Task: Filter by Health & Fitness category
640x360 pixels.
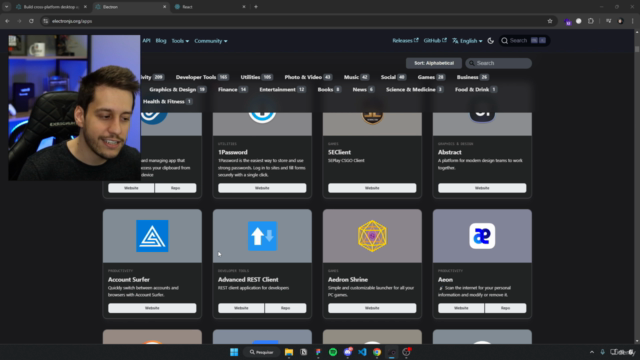Action: click(167, 102)
